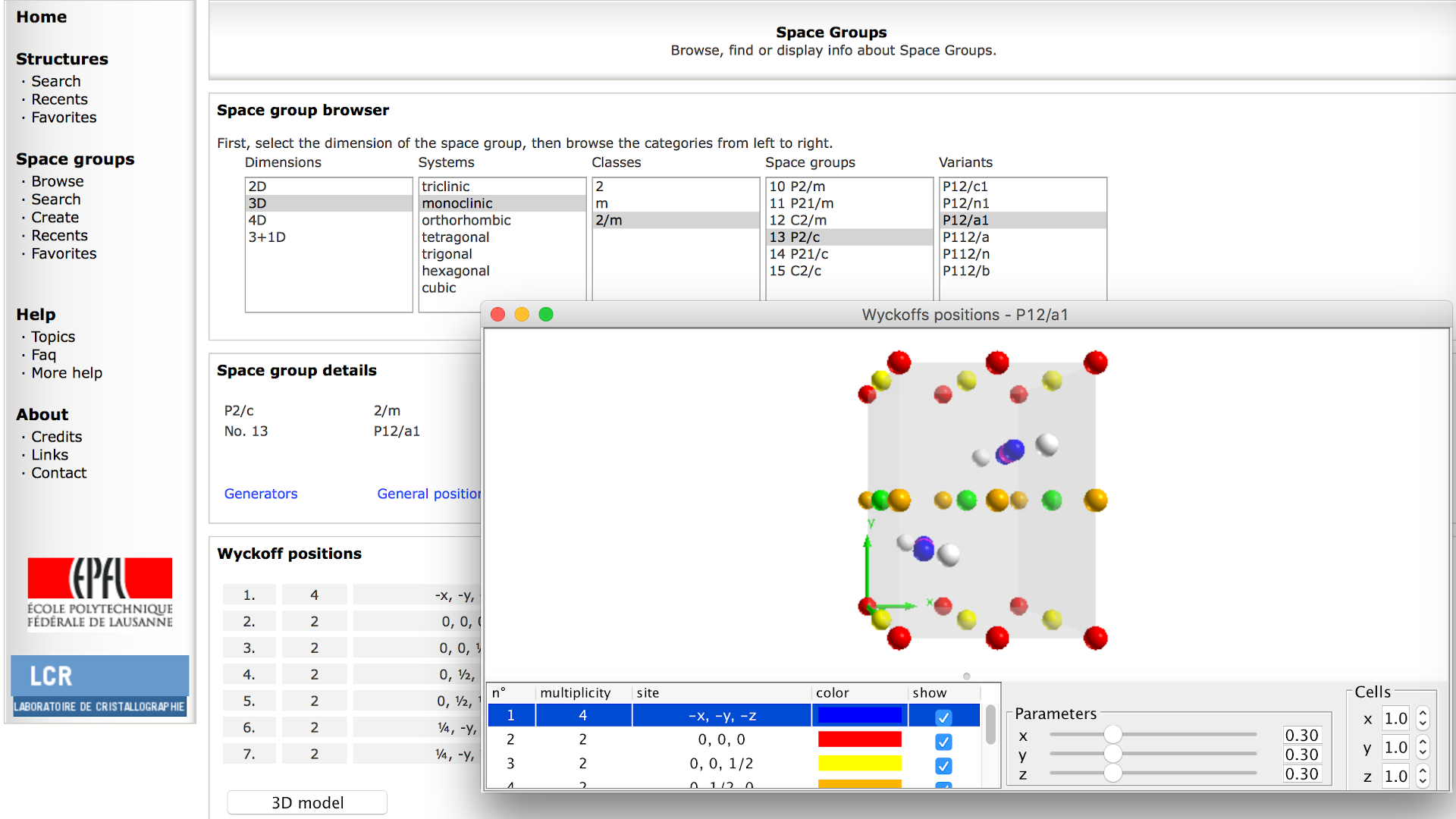The height and width of the screenshot is (819, 1456).
Task: Open the Generators link
Action: [261, 494]
